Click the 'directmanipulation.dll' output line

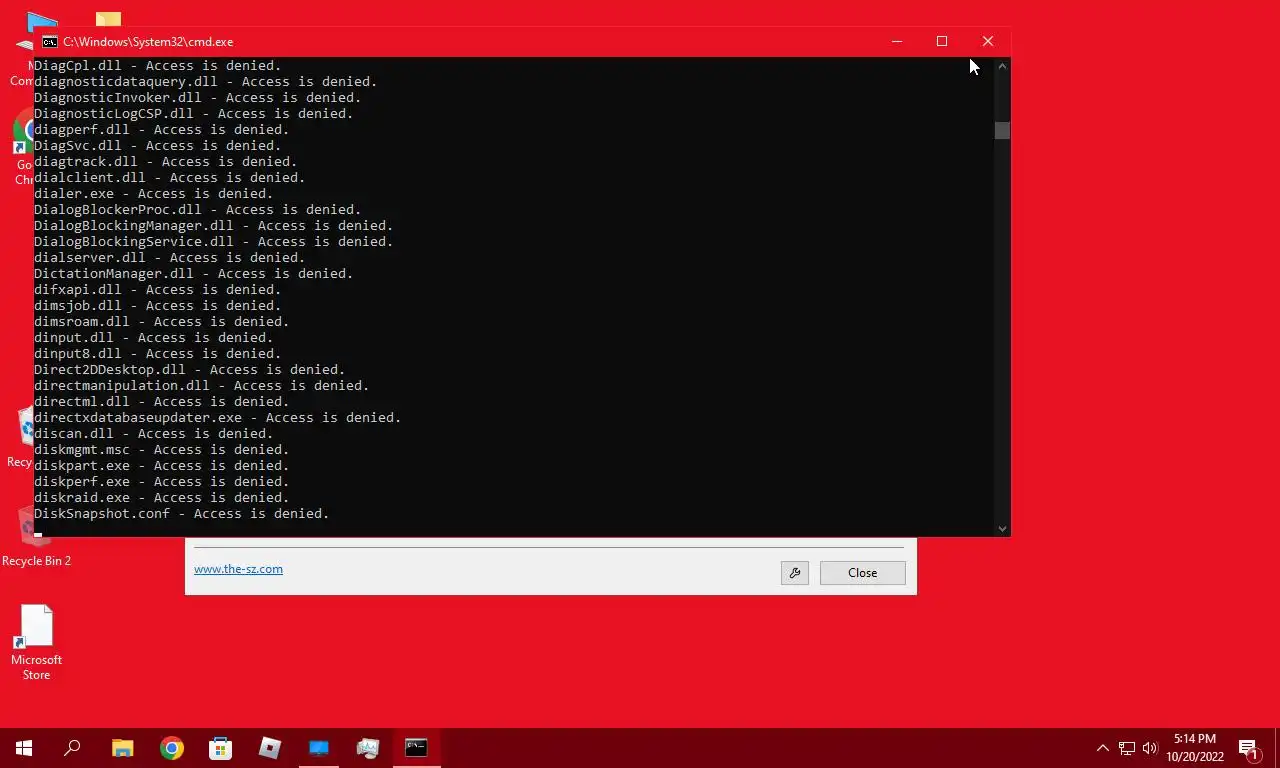tap(202, 386)
